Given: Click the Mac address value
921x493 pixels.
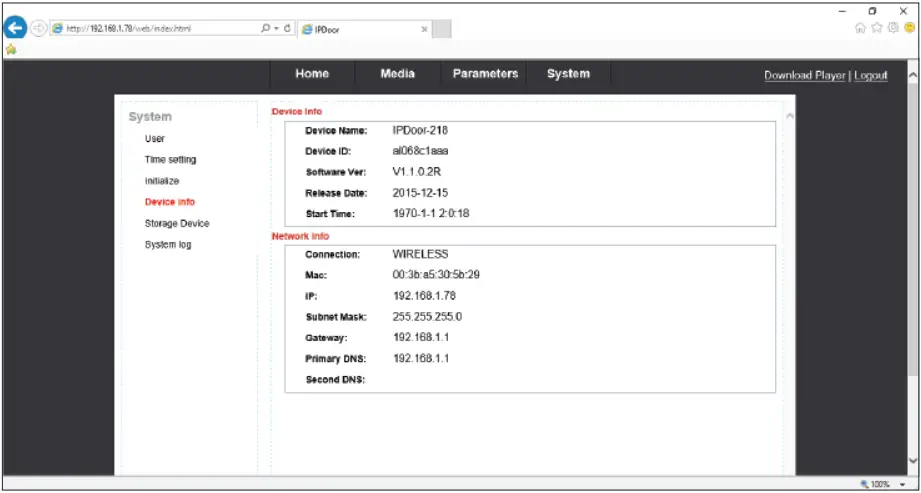Looking at the screenshot, I should 436,275.
